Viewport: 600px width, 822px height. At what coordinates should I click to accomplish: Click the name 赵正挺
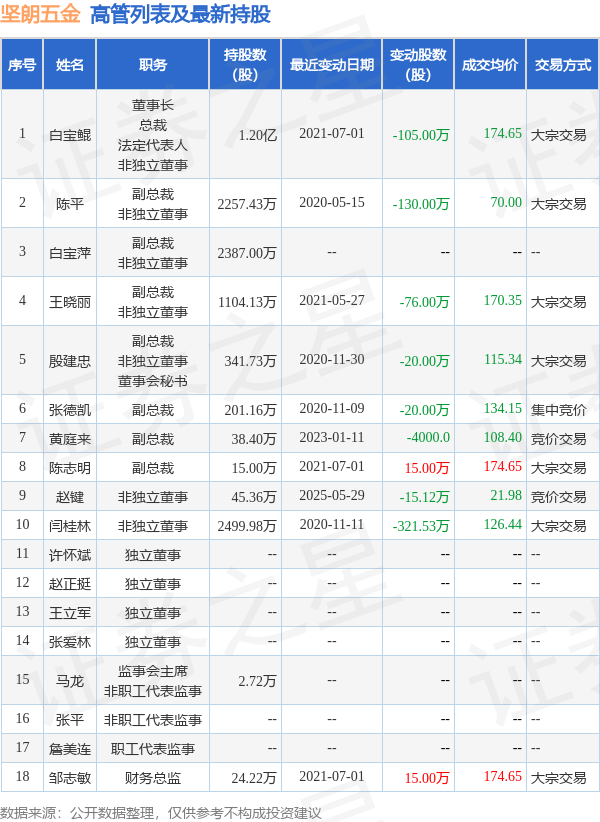tap(70, 584)
